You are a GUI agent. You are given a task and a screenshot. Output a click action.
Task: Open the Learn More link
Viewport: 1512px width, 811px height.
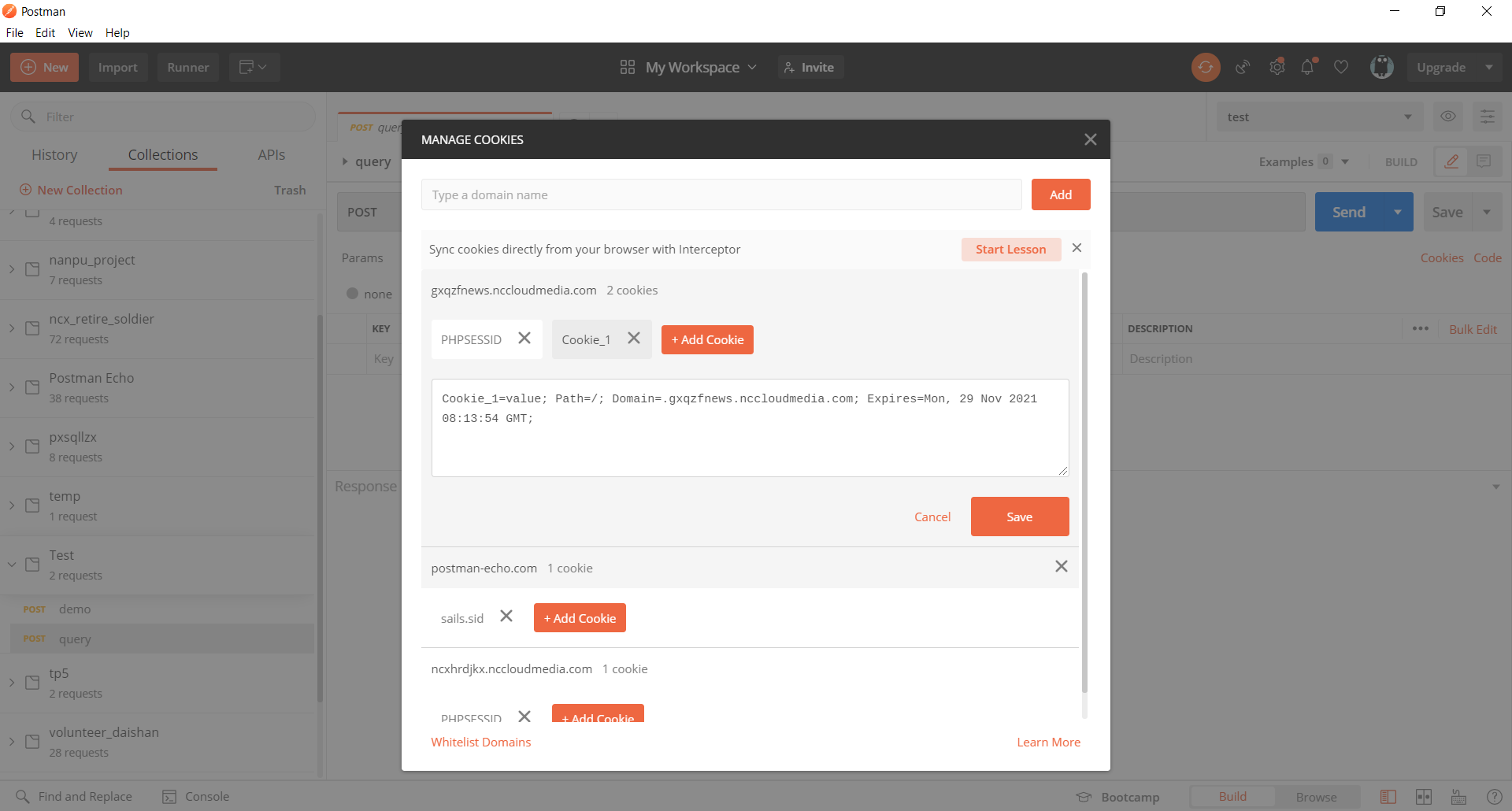tap(1049, 742)
